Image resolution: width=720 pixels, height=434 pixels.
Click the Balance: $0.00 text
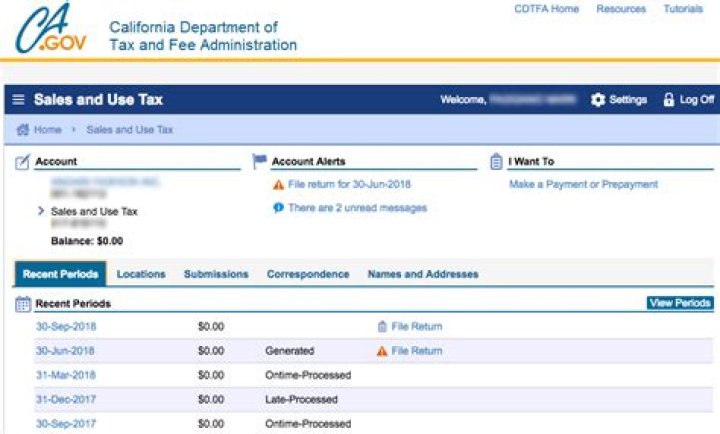[x=87, y=241]
